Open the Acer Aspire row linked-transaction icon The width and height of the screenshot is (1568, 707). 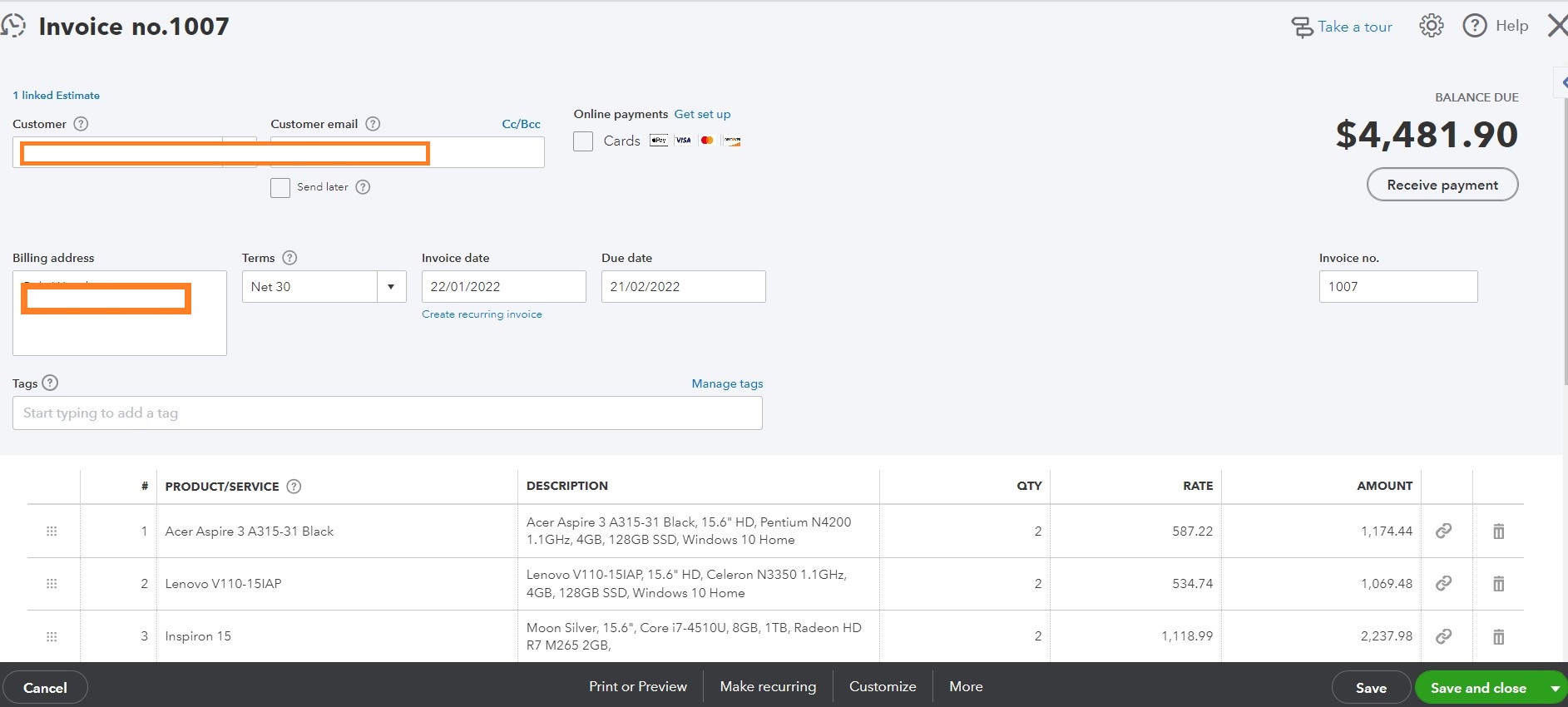click(x=1444, y=531)
